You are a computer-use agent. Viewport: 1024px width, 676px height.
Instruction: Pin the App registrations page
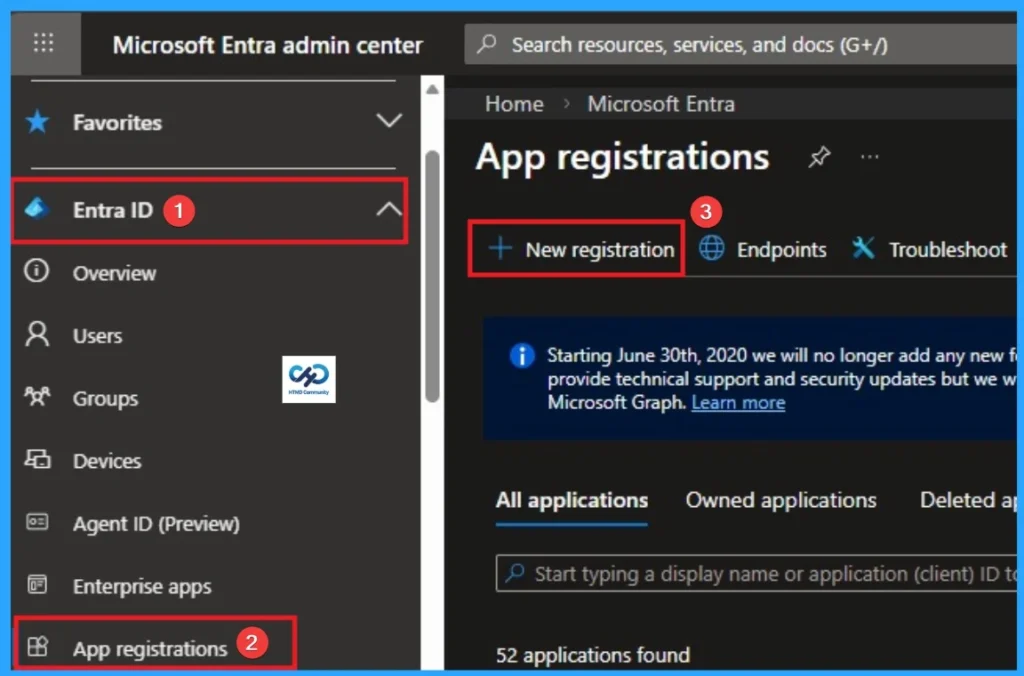(820, 157)
